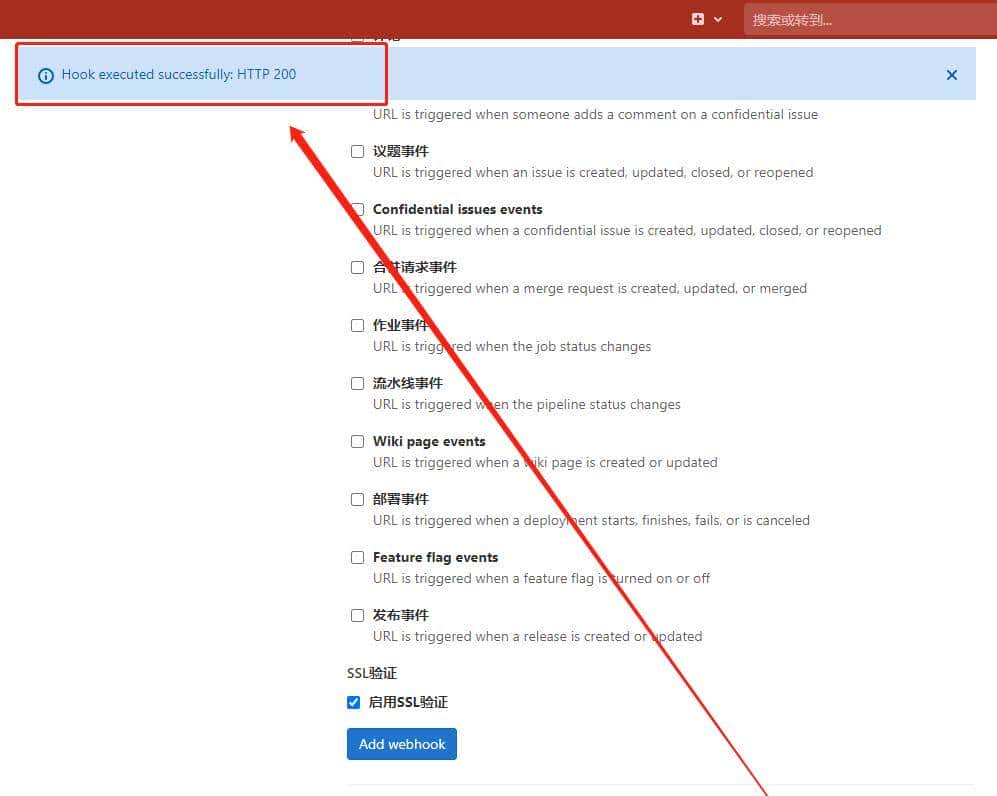Dismiss the blue notification banner
Viewport: 997px width, 796px height.
tap(951, 74)
